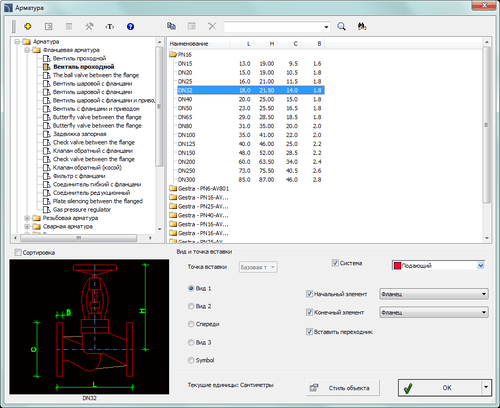Screen dimensions: 500x408
Task: Click the magnifying glass search icon
Action: (341, 26)
